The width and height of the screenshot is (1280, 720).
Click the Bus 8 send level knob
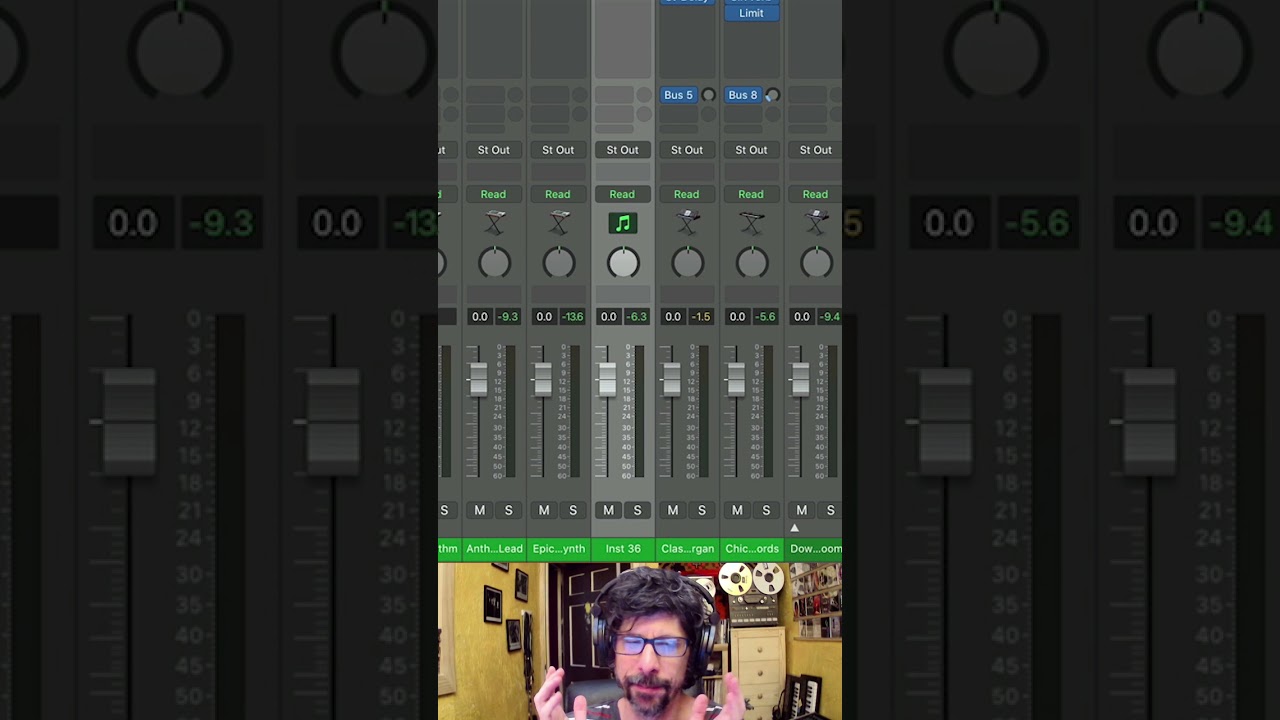point(772,95)
